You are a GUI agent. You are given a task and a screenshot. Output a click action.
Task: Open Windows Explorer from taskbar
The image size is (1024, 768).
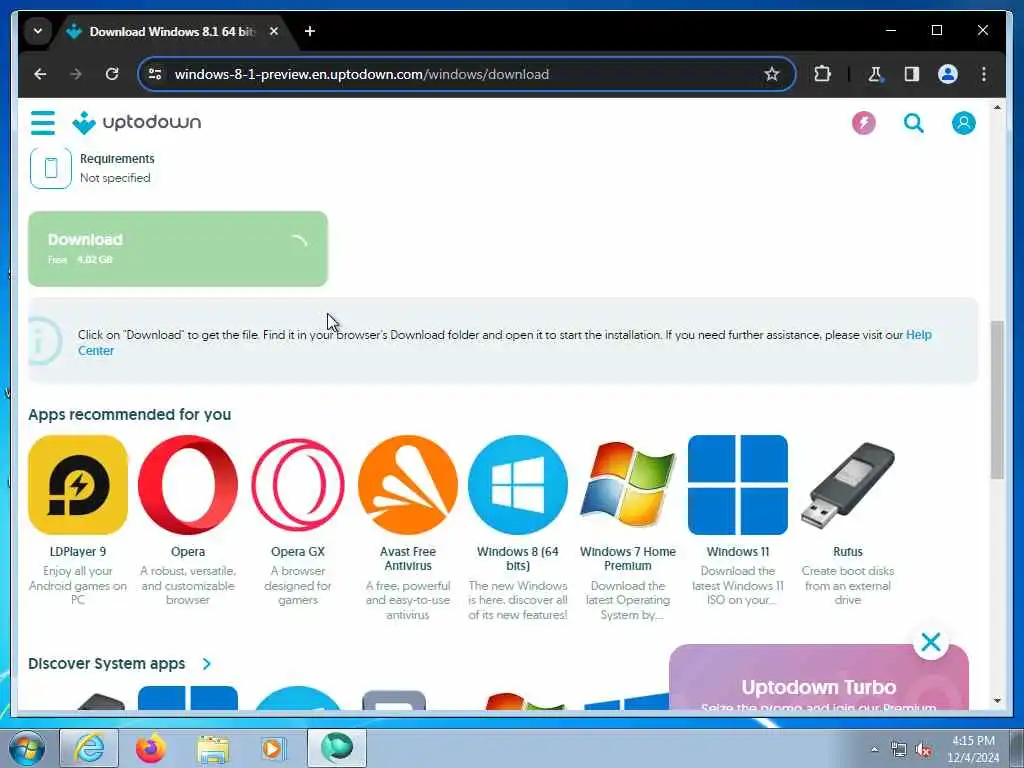[x=213, y=749]
